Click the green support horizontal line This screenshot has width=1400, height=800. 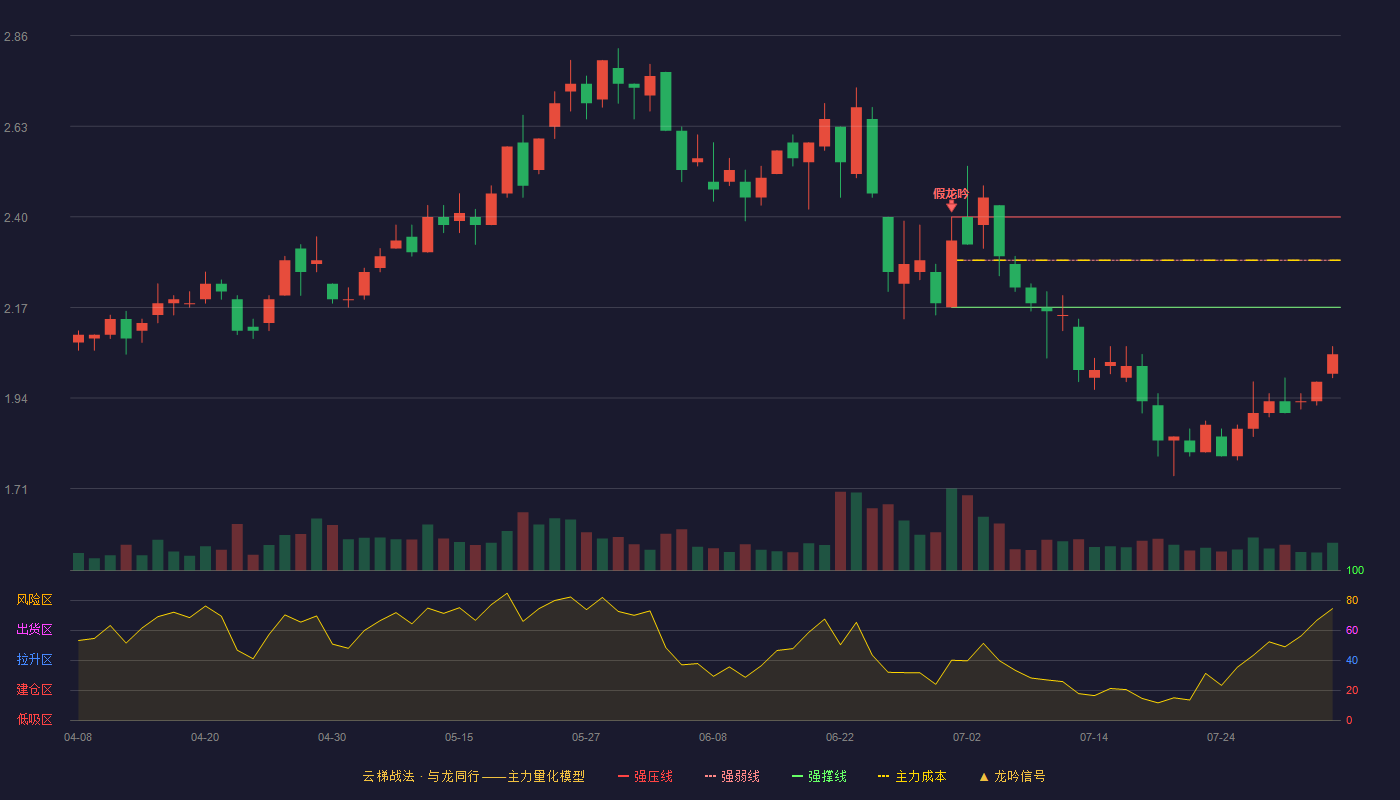1148,307
